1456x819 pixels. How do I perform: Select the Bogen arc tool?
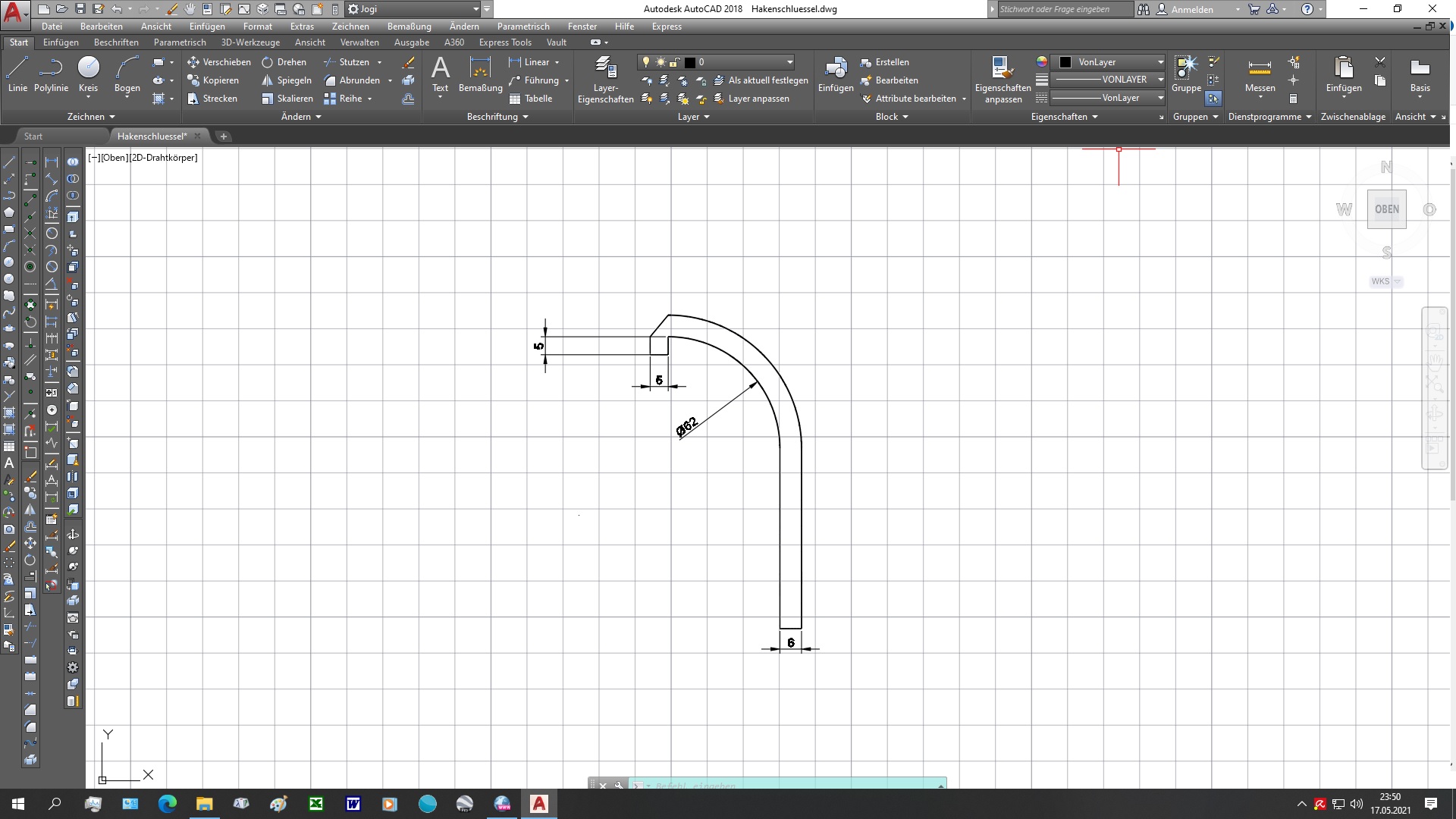point(127,74)
